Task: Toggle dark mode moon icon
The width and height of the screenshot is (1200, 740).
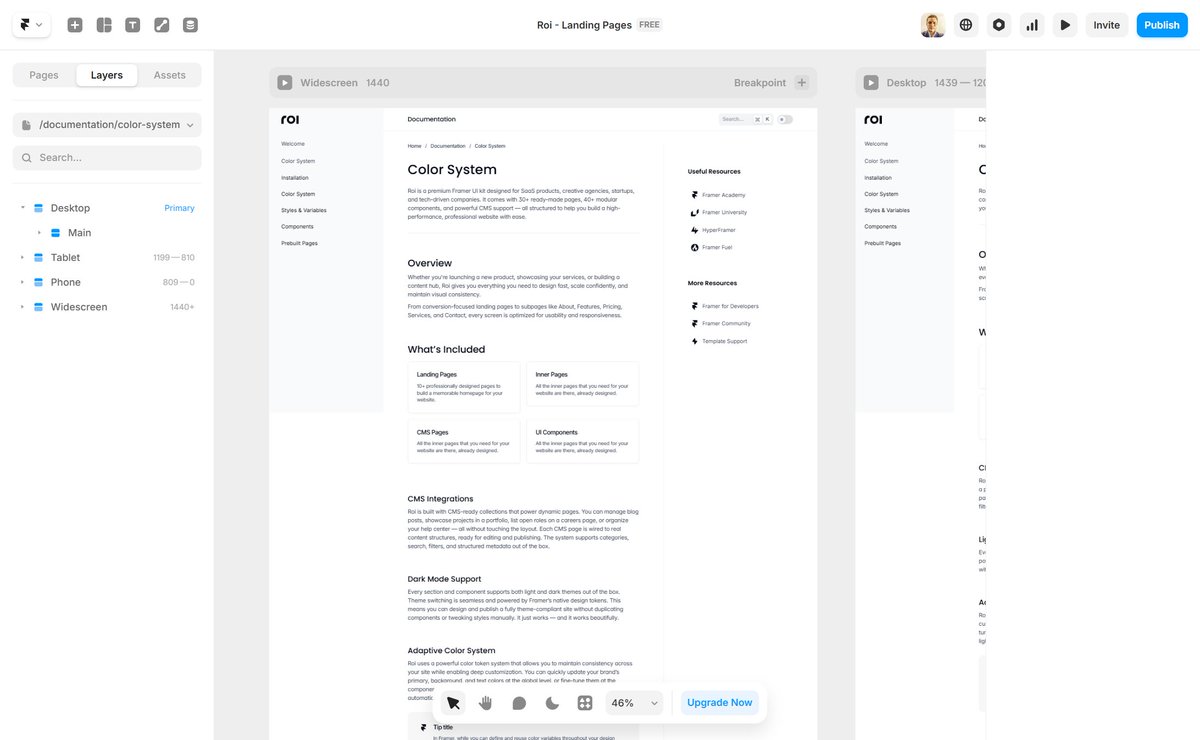Action: click(x=552, y=703)
